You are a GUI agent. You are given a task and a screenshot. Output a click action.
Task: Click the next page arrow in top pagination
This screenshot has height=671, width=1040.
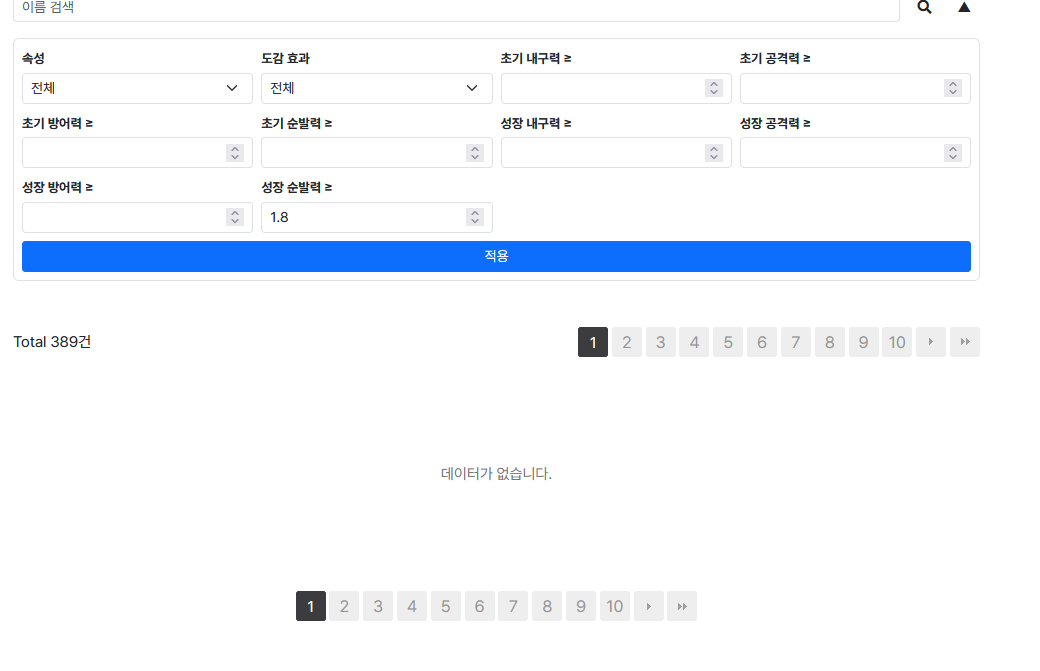[x=930, y=342]
